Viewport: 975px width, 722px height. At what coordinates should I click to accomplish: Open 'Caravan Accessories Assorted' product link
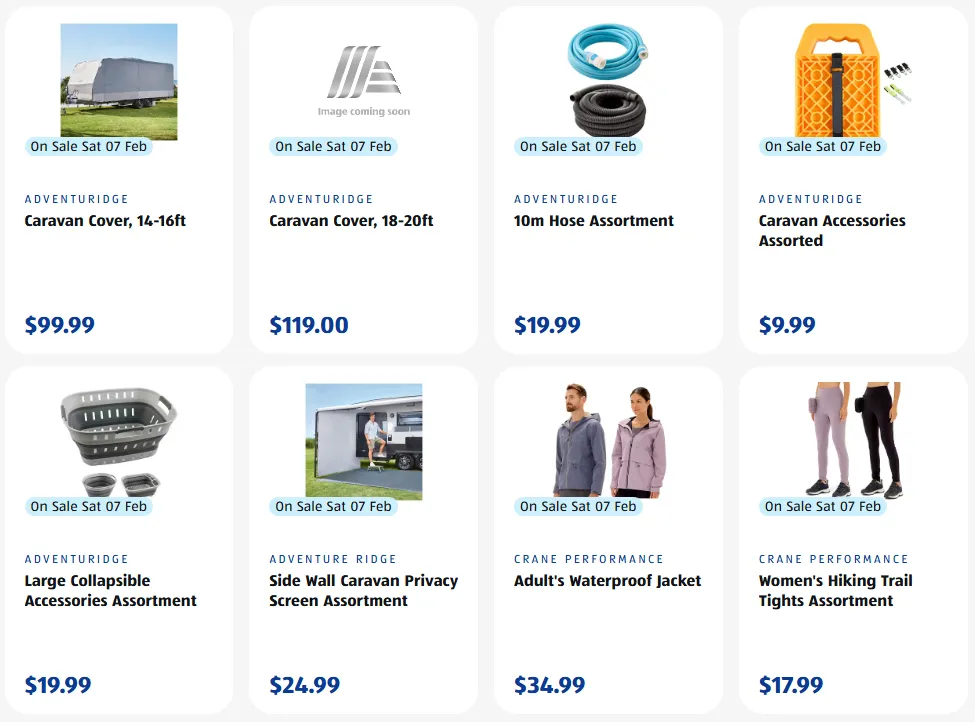832,231
